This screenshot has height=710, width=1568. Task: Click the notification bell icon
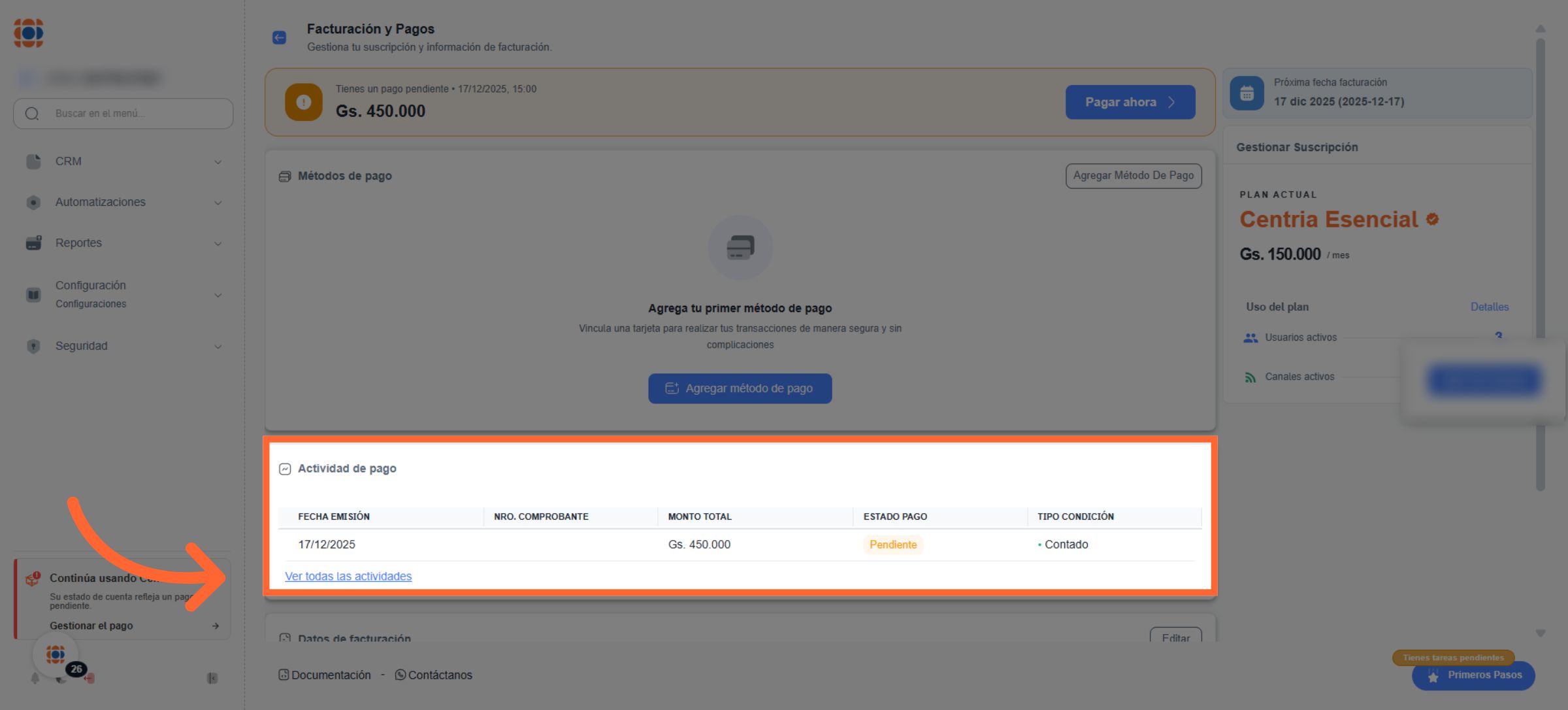[35, 679]
